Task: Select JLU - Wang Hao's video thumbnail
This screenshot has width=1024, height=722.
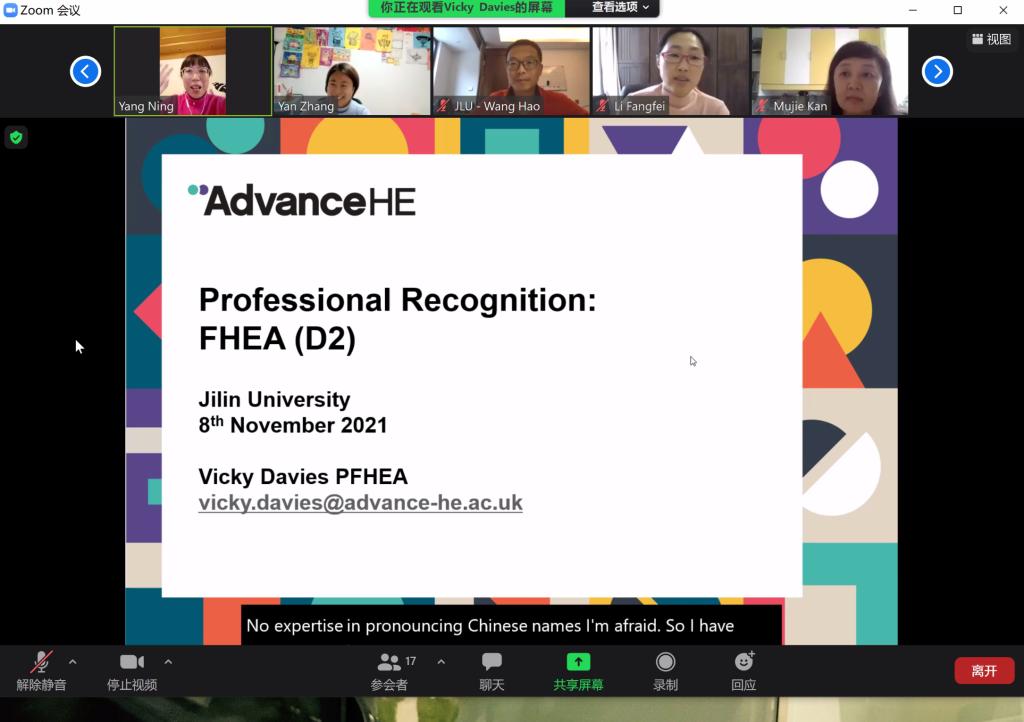Action: click(511, 71)
